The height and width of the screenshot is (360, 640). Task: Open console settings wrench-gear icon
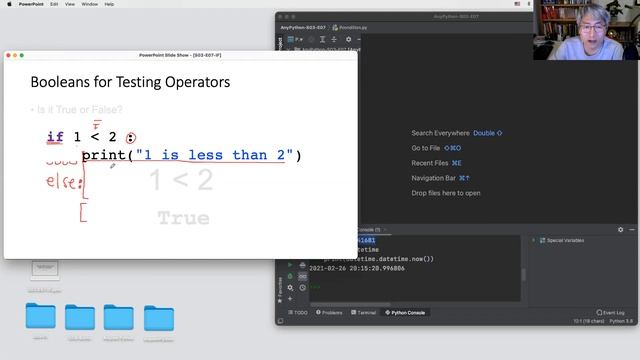pos(290,288)
